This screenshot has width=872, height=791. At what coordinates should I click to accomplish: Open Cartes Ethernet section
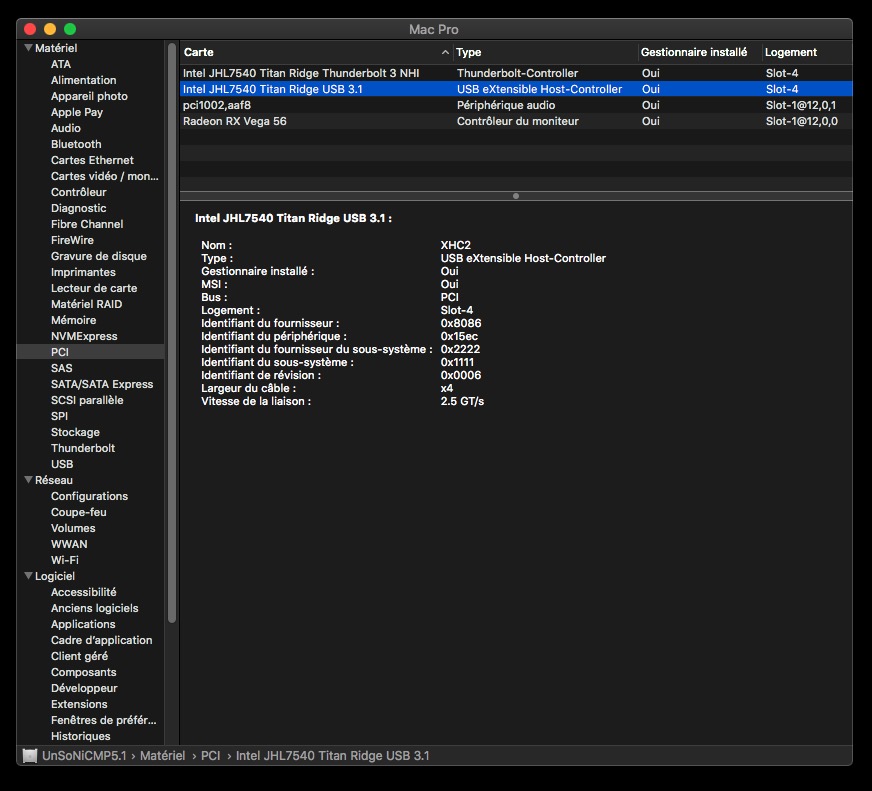pyautogui.click(x=92, y=160)
